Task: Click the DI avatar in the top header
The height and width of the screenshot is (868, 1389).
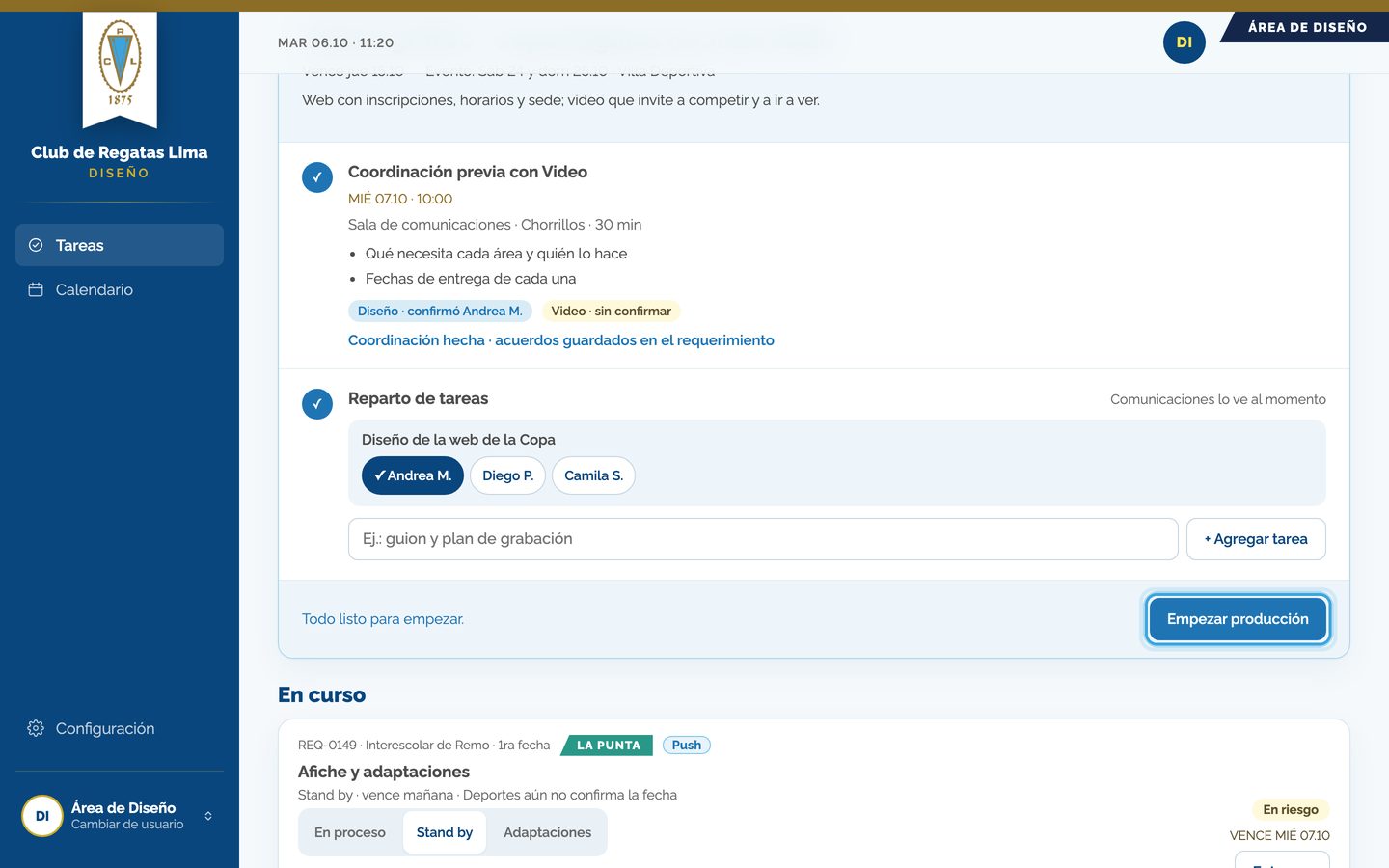Action: click(x=1185, y=42)
